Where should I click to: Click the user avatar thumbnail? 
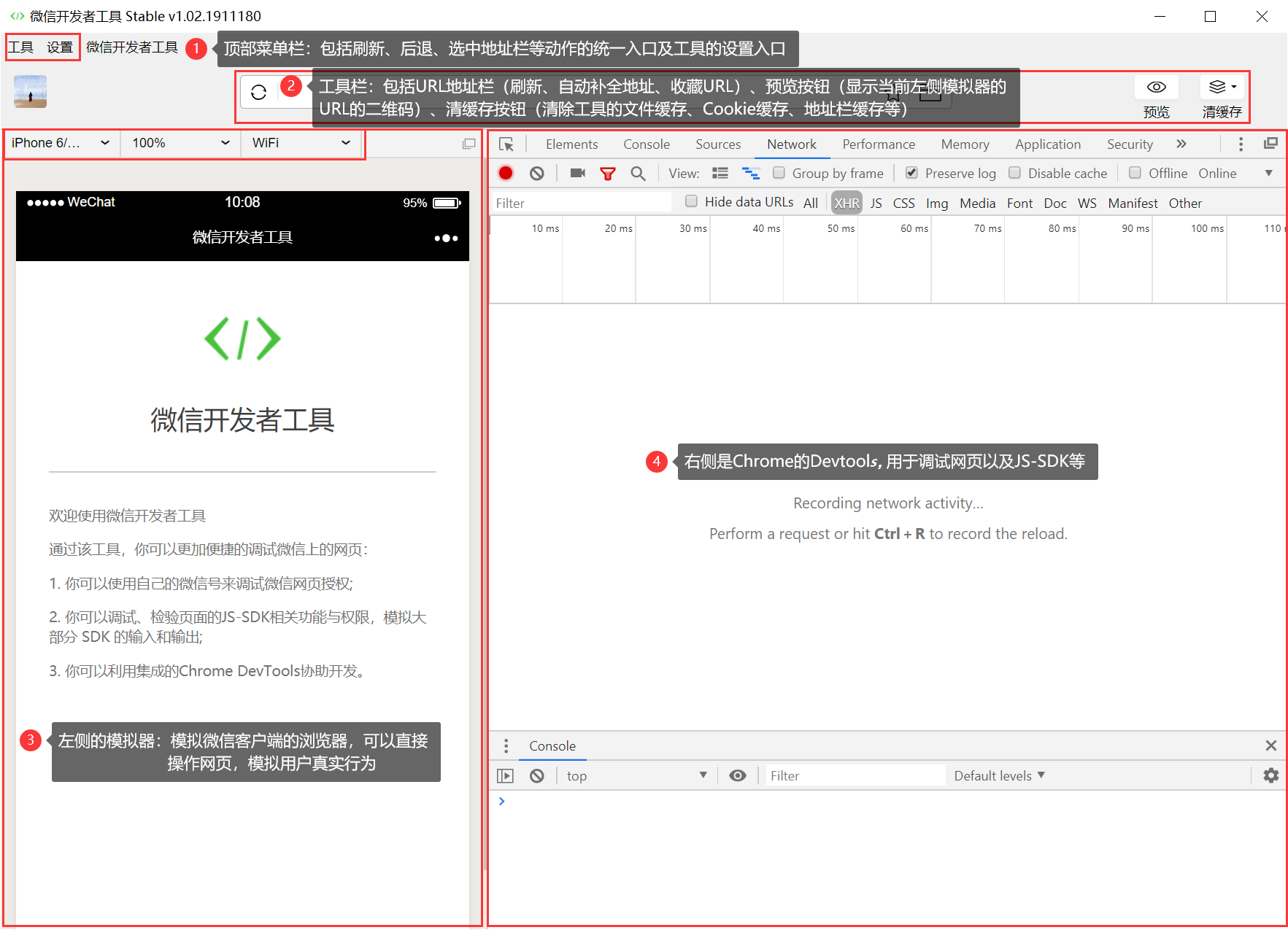tap(30, 92)
